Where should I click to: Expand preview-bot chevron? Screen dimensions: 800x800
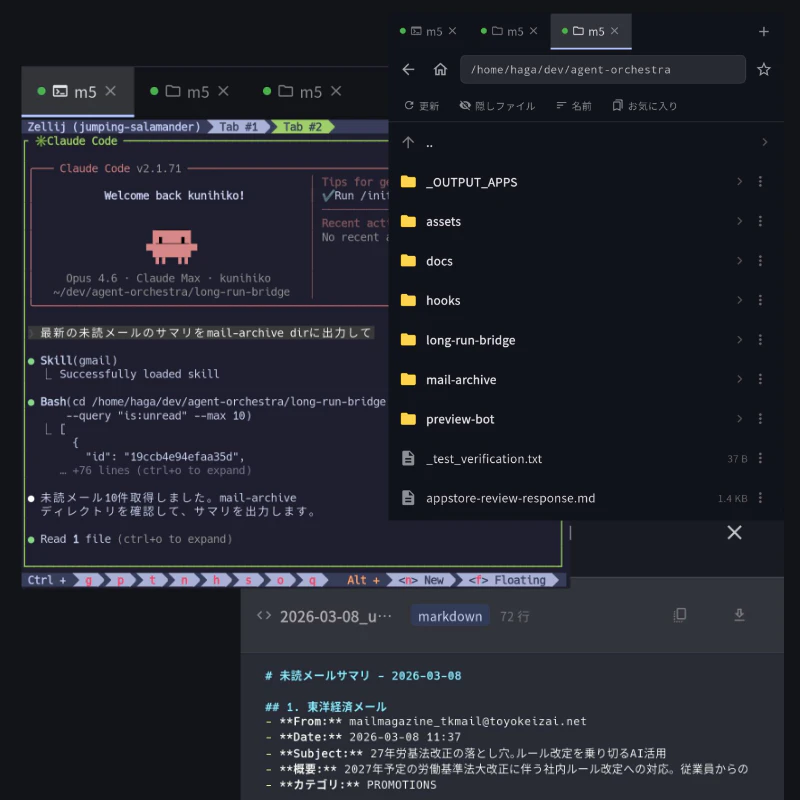click(739, 419)
